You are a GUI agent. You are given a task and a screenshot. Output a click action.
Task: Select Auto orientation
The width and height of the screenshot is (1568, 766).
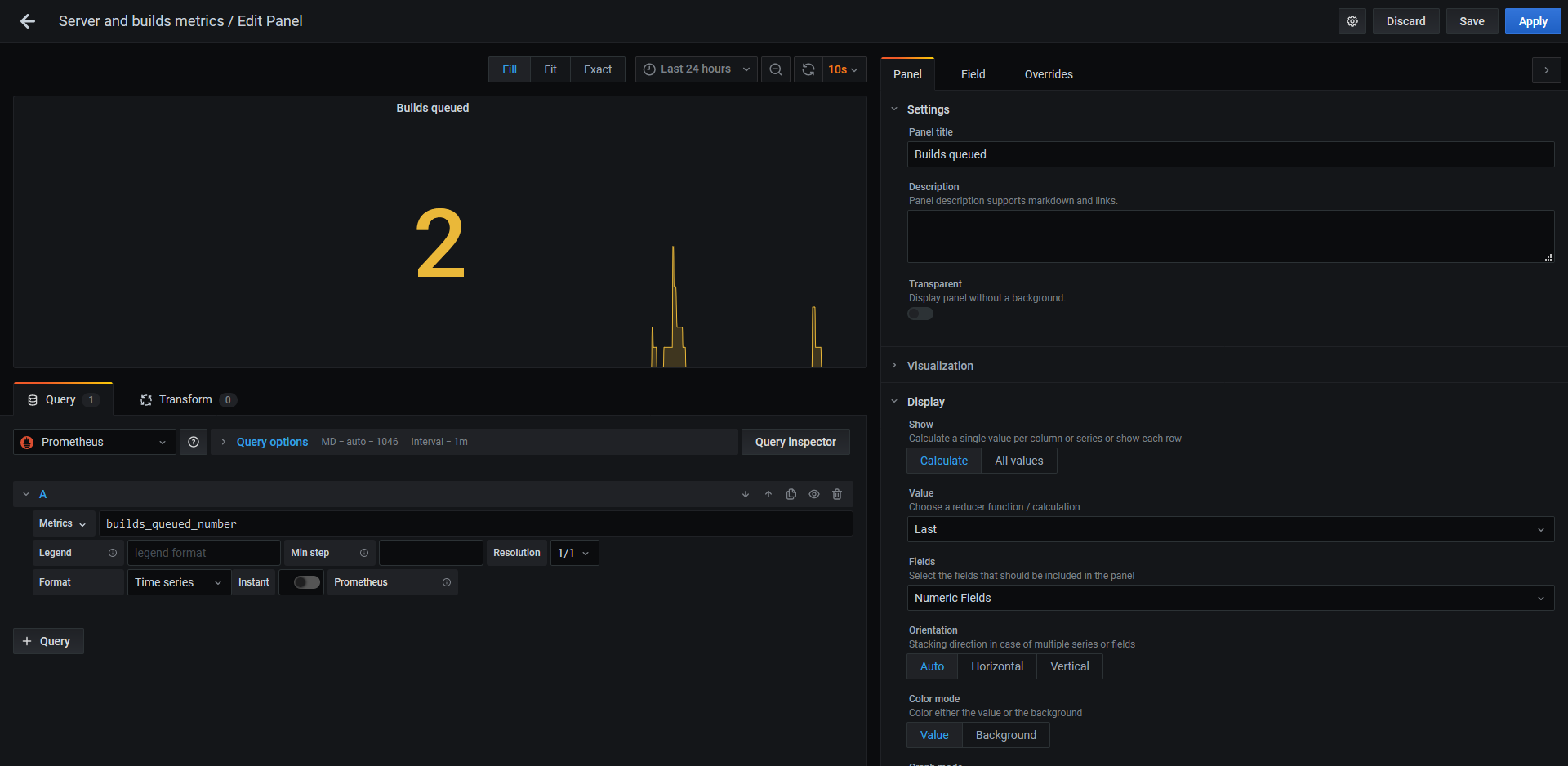tap(932, 666)
